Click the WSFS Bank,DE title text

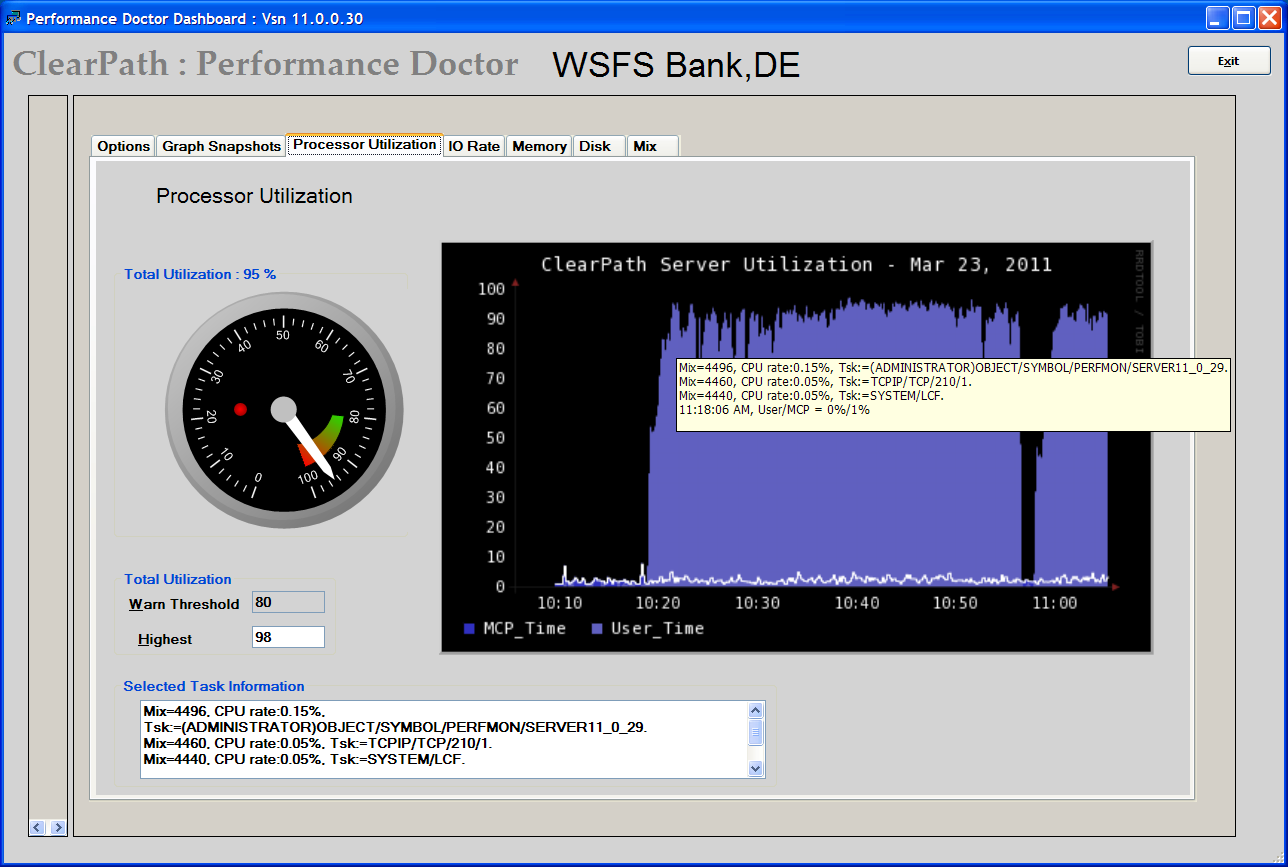(676, 65)
